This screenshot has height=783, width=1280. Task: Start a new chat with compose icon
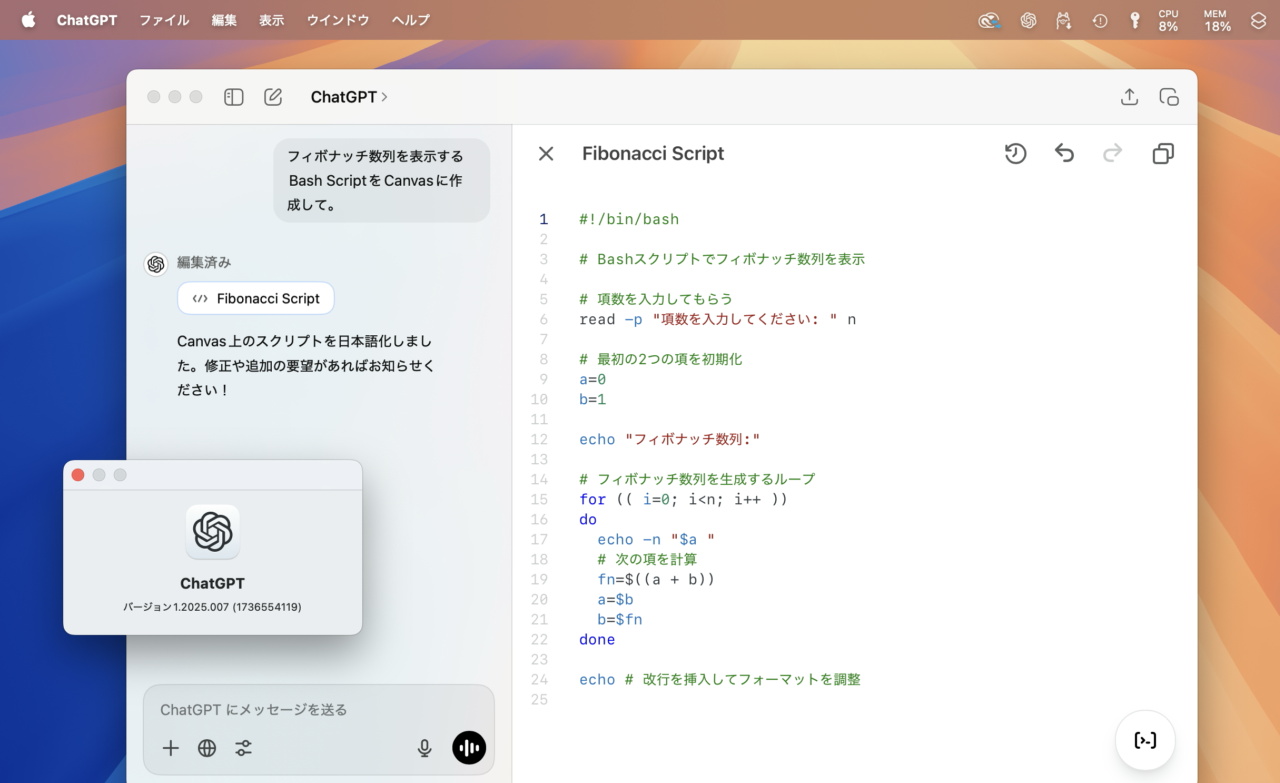pos(273,97)
